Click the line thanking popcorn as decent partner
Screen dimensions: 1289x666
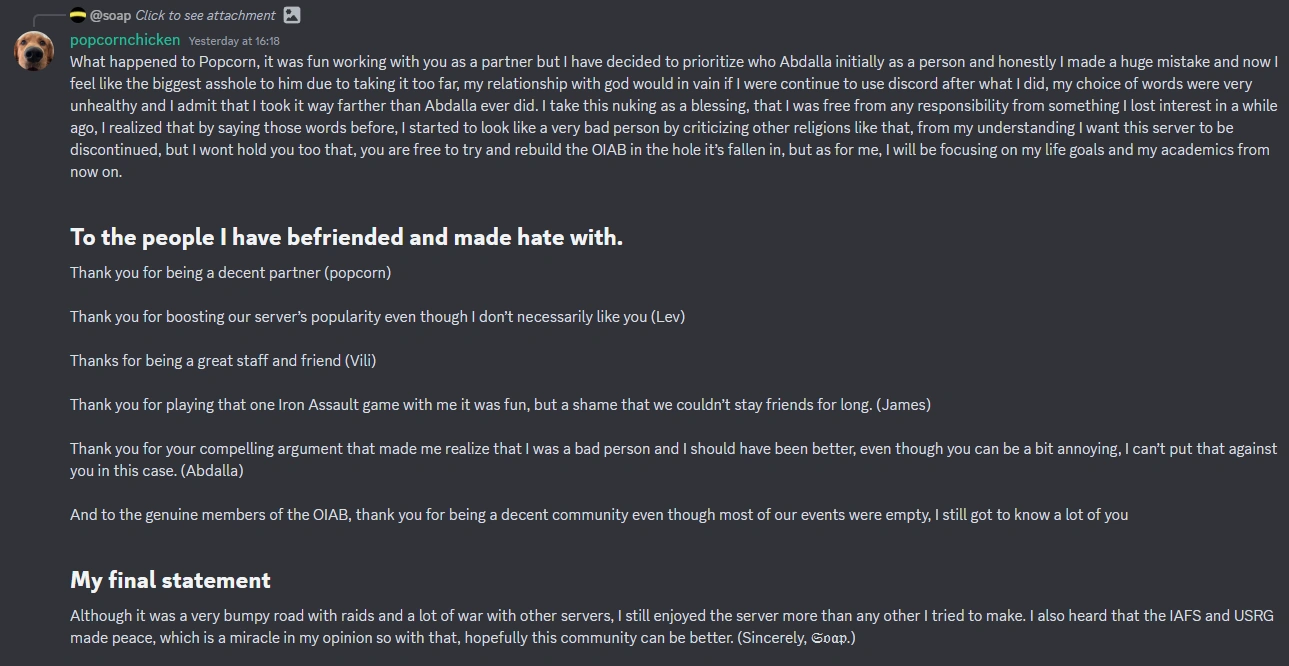[x=230, y=272]
